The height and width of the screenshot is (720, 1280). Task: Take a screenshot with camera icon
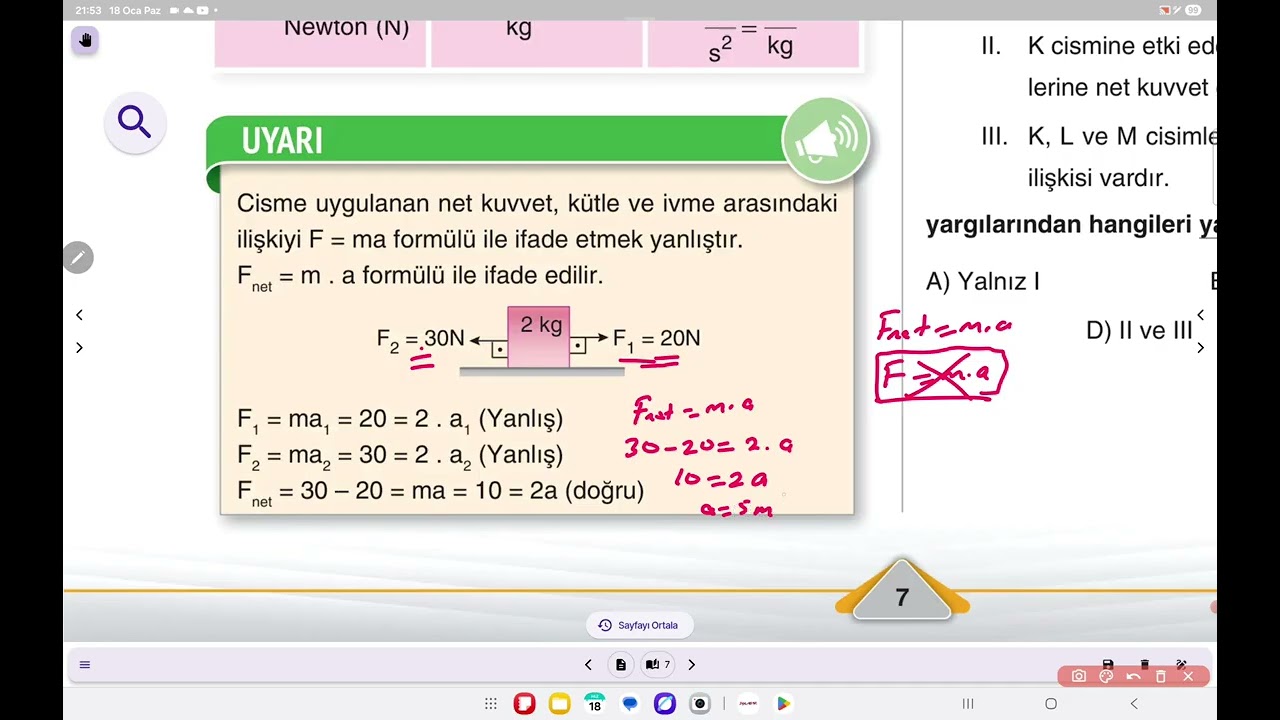pos(1079,676)
